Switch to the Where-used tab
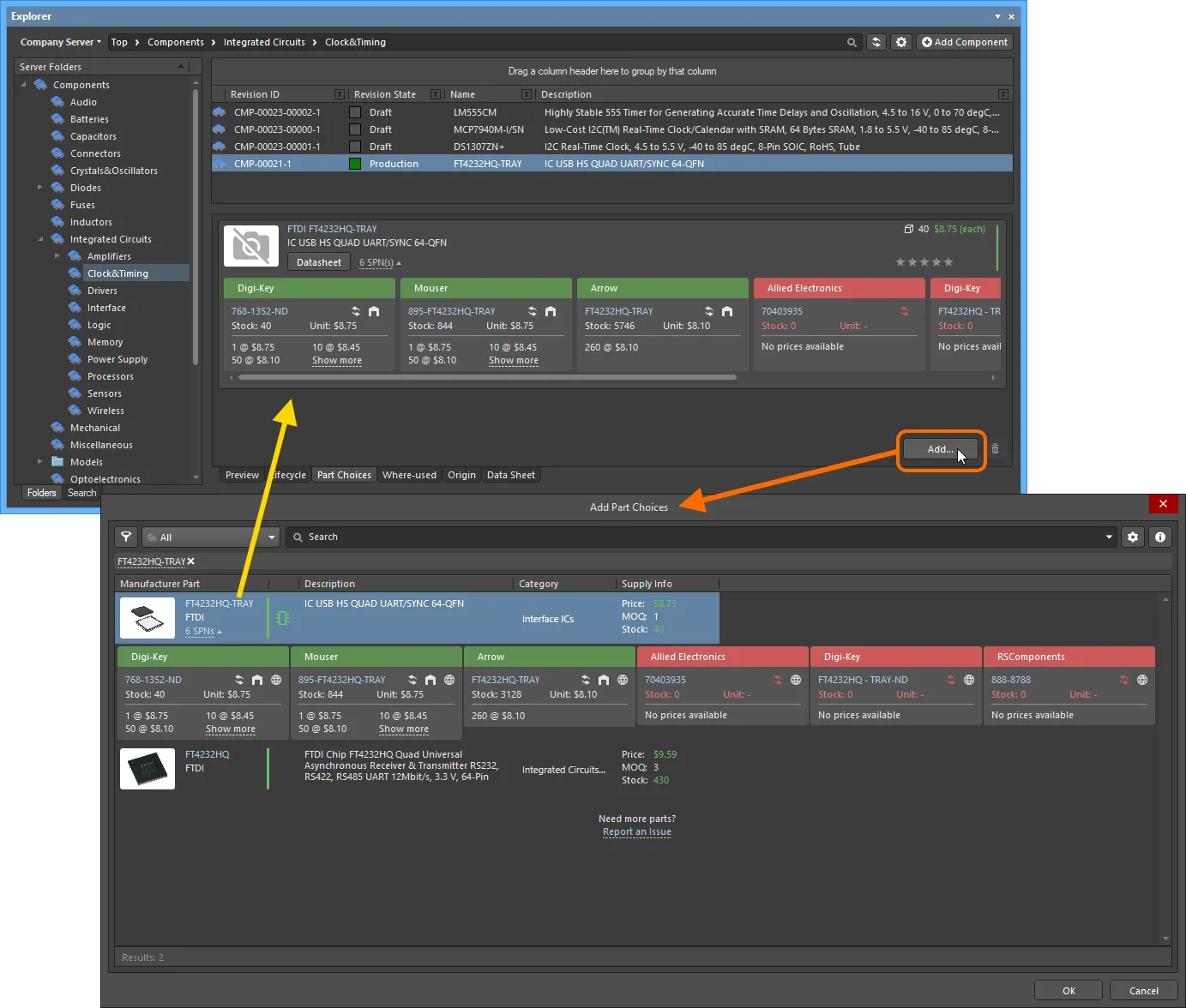Screen dimensions: 1186x1008 click(x=409, y=475)
